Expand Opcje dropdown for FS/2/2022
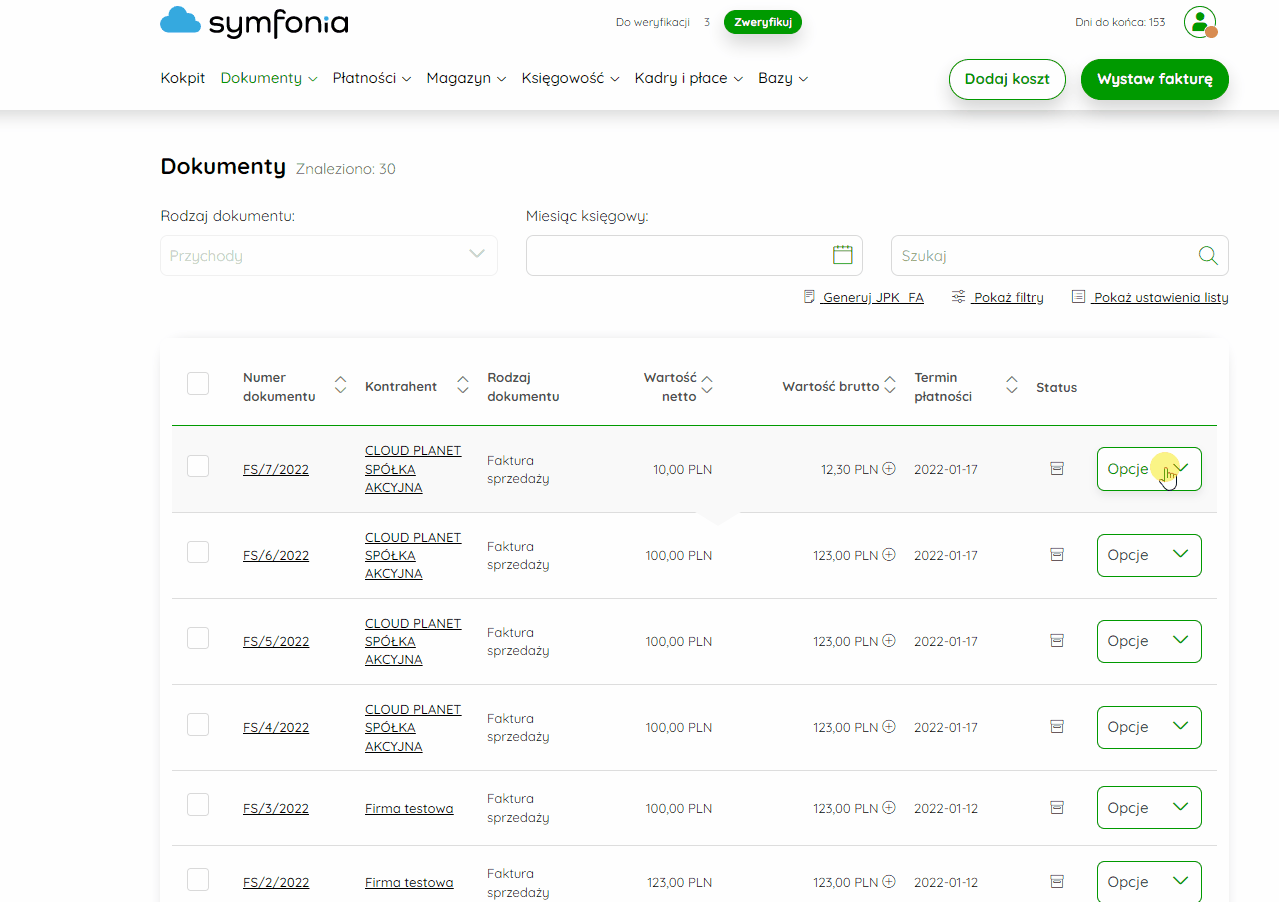Image resolution: width=1279 pixels, height=902 pixels. (1149, 882)
